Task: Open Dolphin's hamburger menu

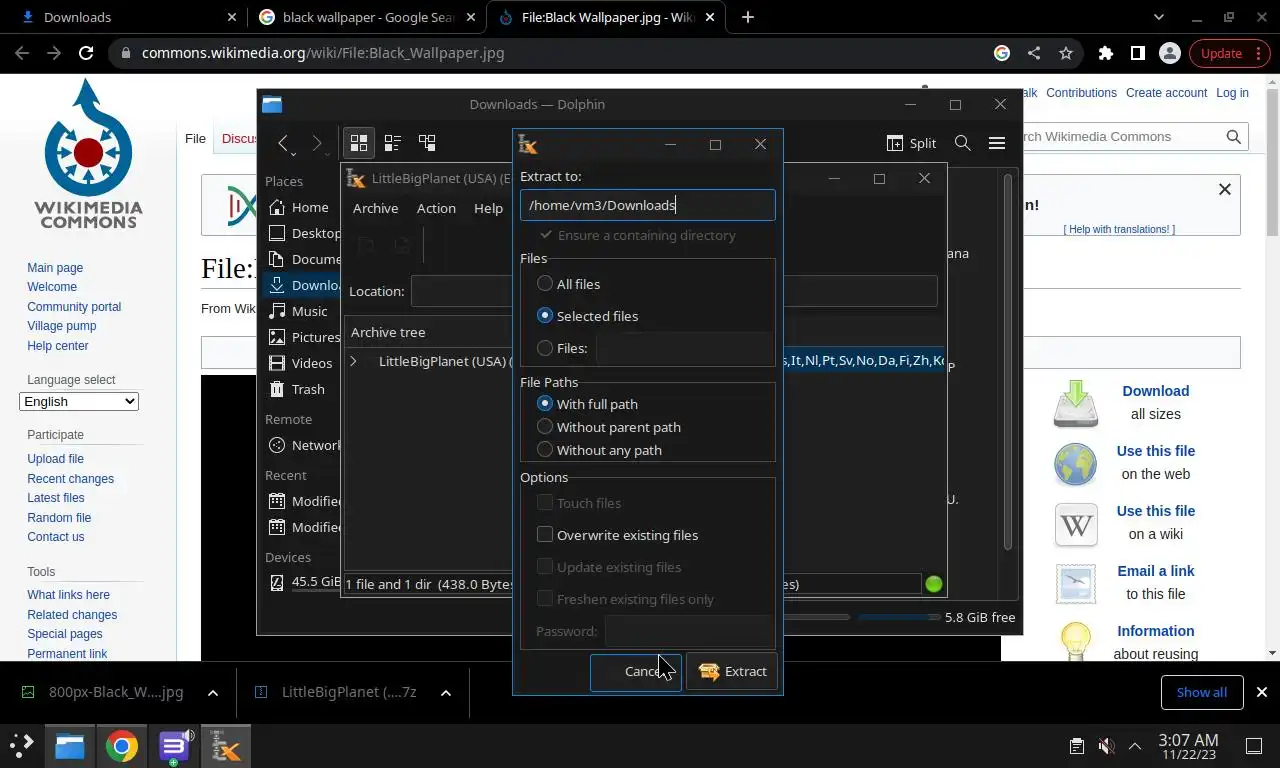Action: (x=997, y=143)
